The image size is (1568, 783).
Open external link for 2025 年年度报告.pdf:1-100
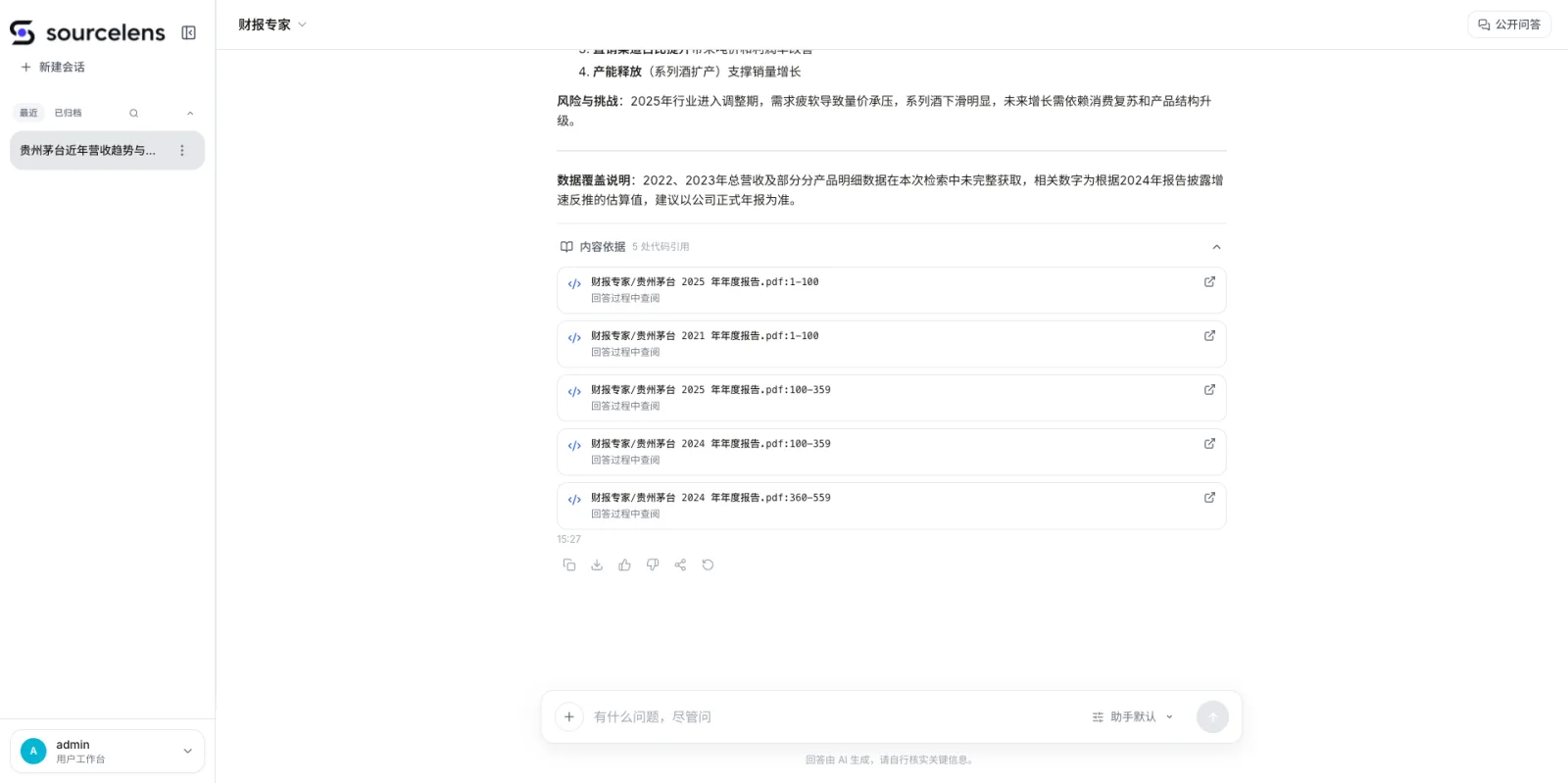point(1209,281)
